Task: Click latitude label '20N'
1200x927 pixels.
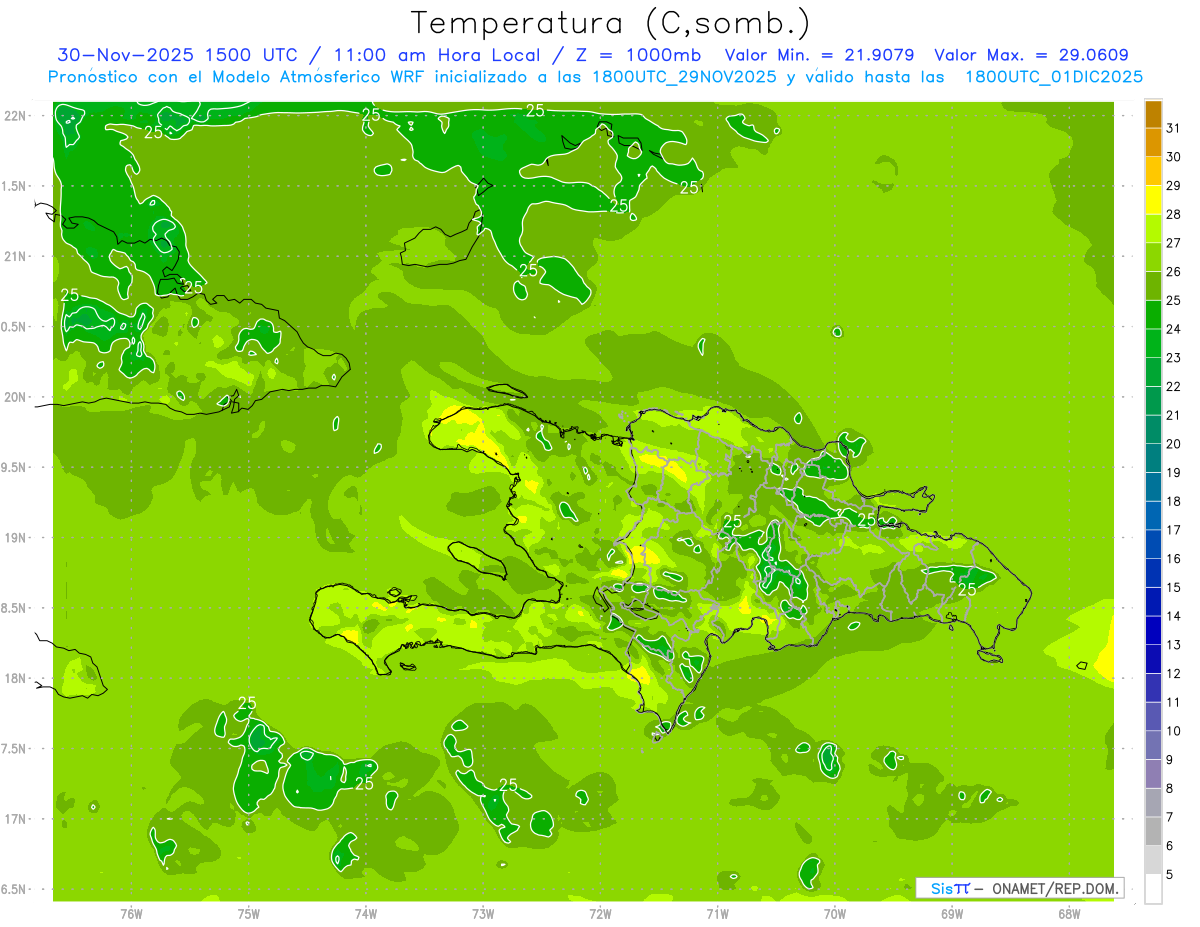Action: point(16,397)
